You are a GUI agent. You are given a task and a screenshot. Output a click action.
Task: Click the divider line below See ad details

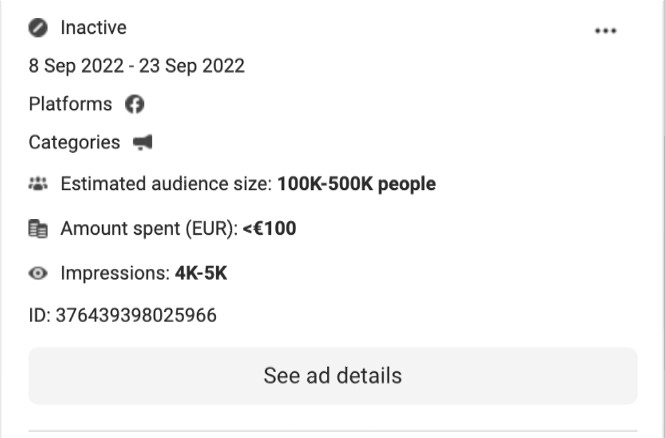pyautogui.click(x=333, y=431)
